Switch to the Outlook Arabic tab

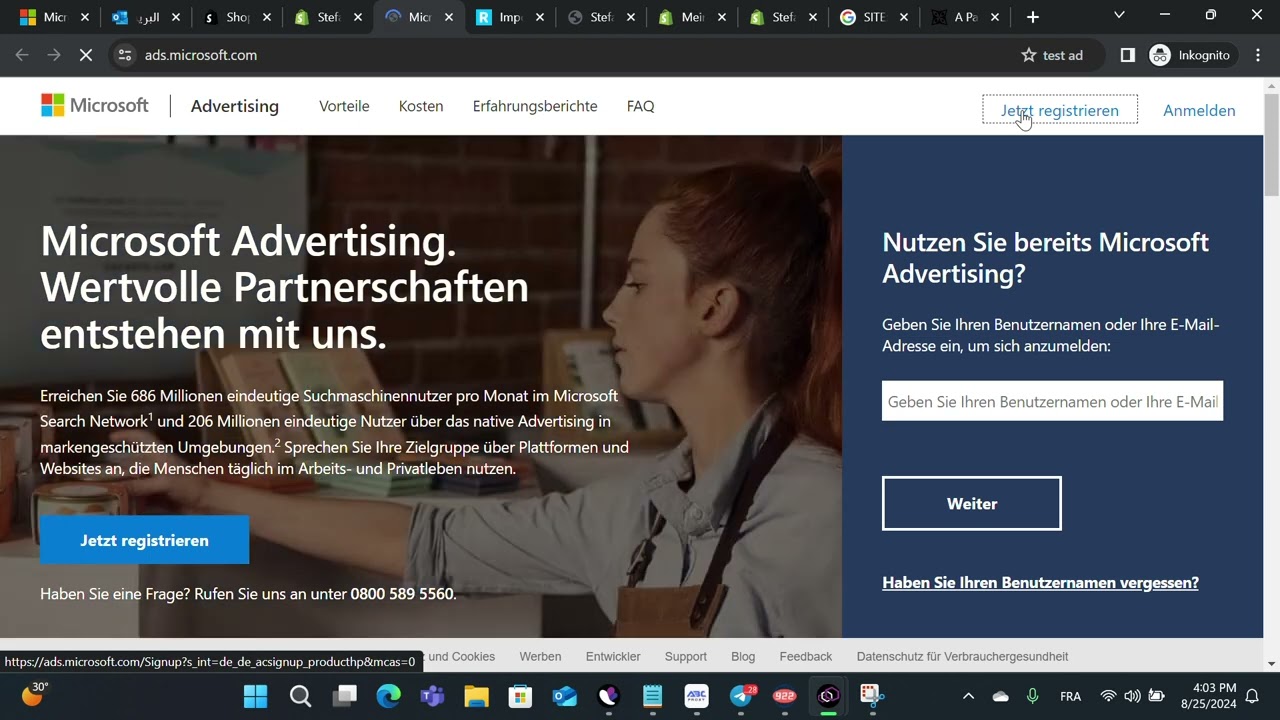pyautogui.click(x=147, y=17)
